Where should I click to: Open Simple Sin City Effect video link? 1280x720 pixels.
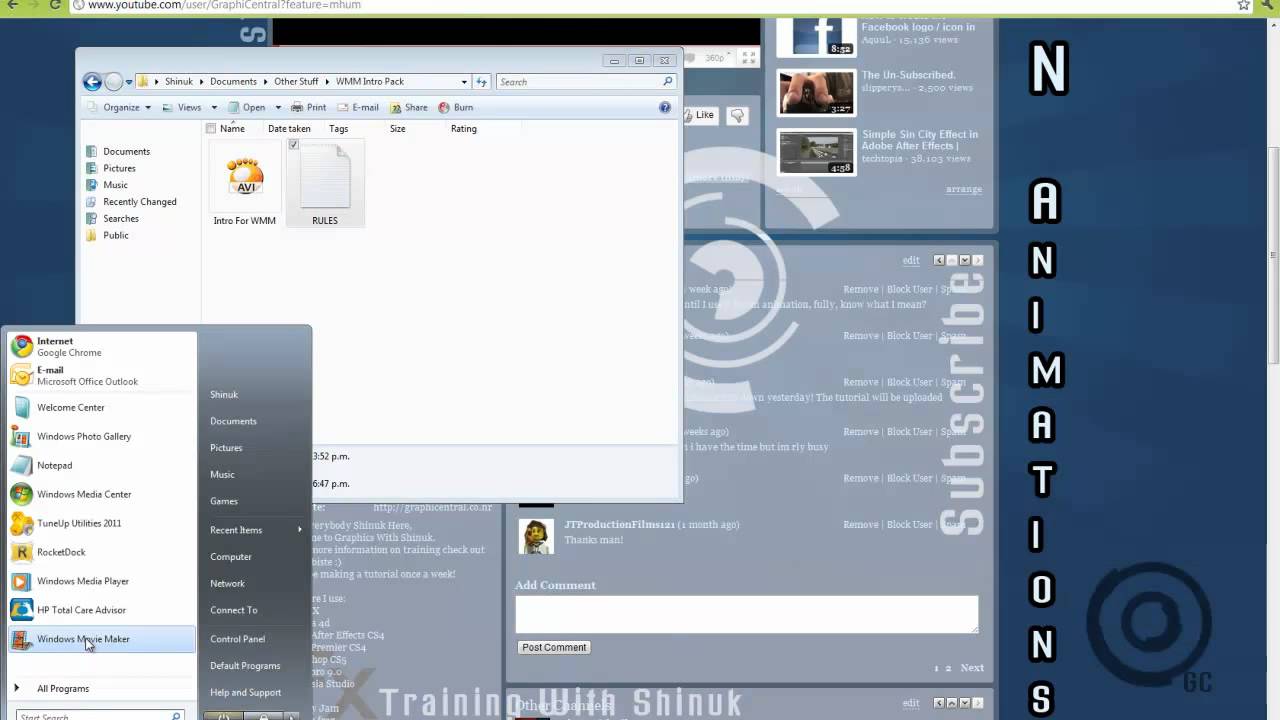[x=920, y=140]
